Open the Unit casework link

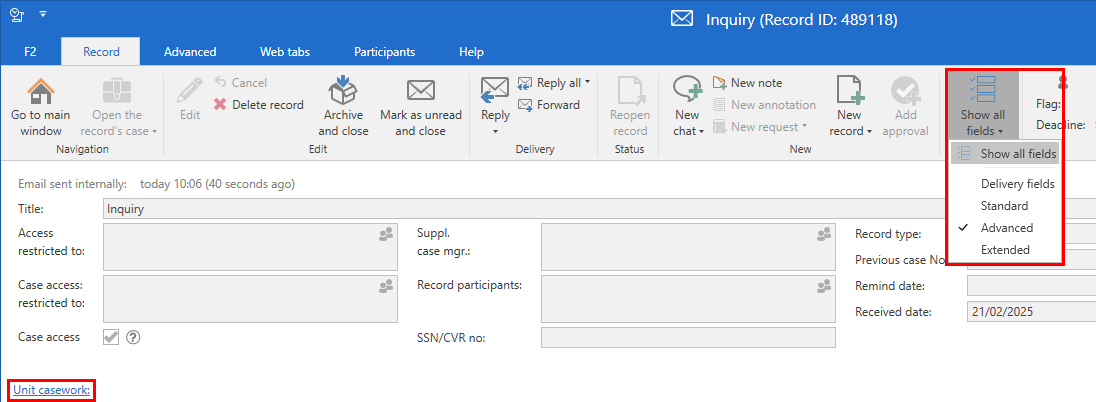(53, 390)
